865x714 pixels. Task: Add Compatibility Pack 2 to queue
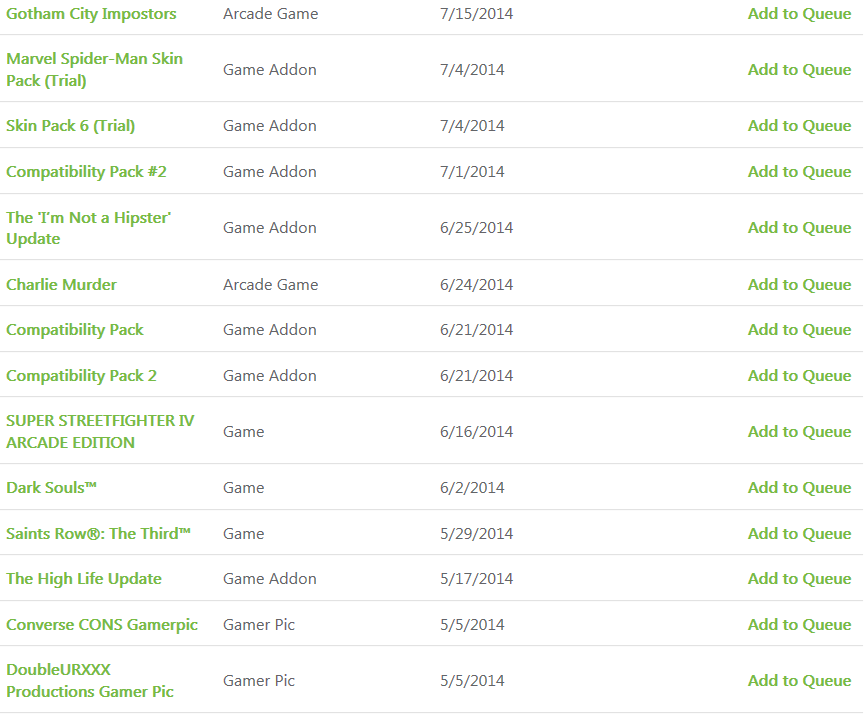click(799, 376)
